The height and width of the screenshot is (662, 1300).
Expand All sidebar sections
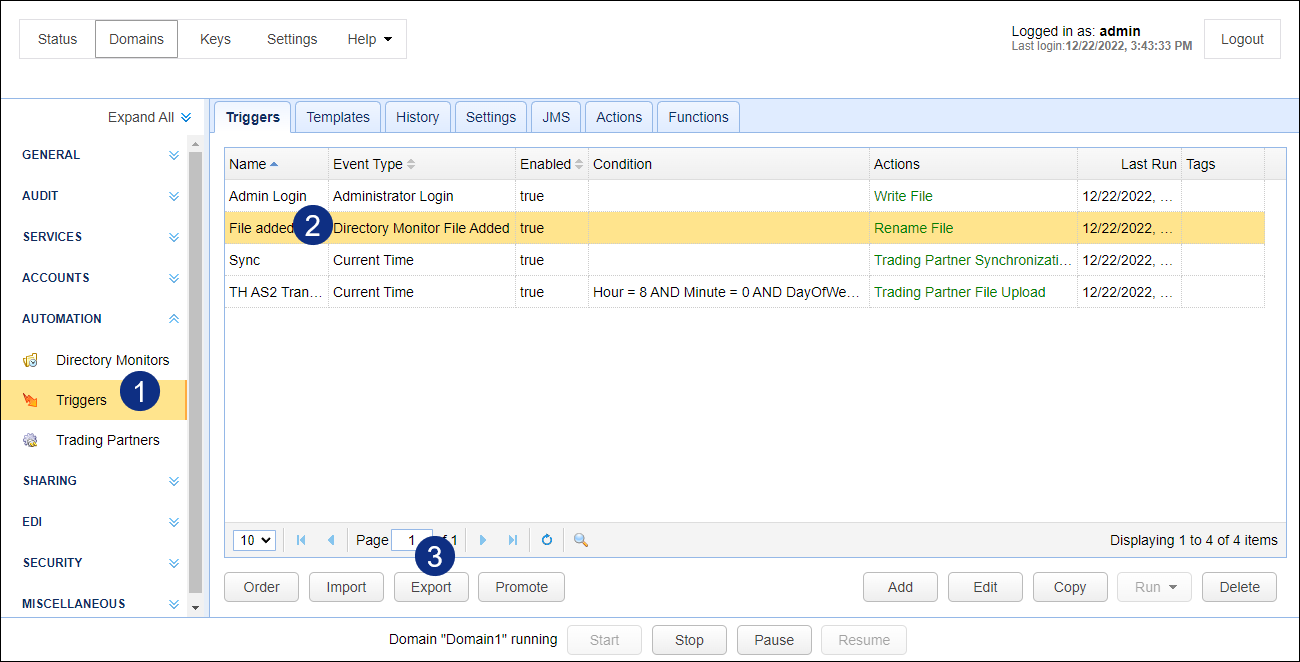point(149,117)
